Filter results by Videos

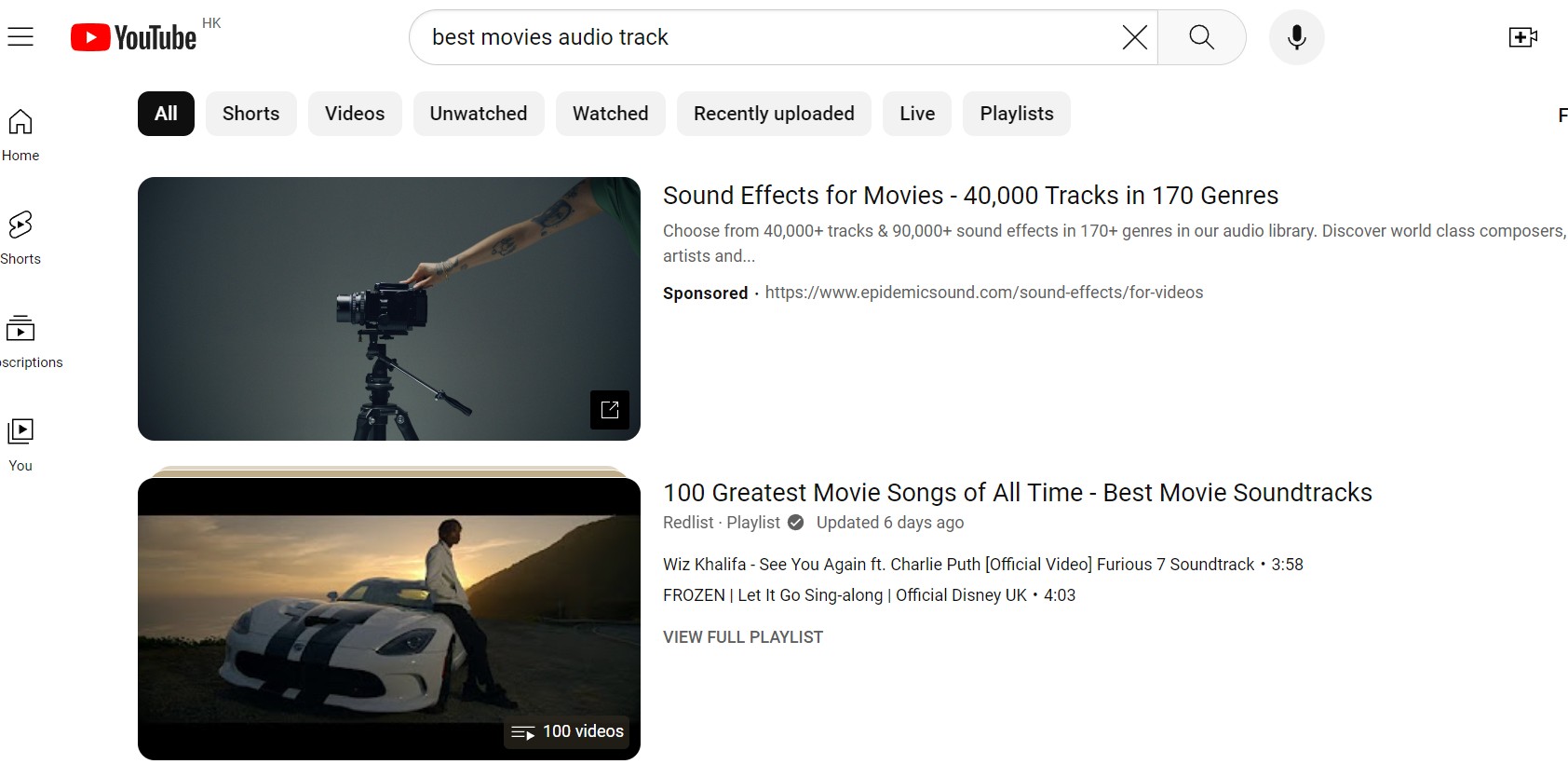pyautogui.click(x=355, y=114)
